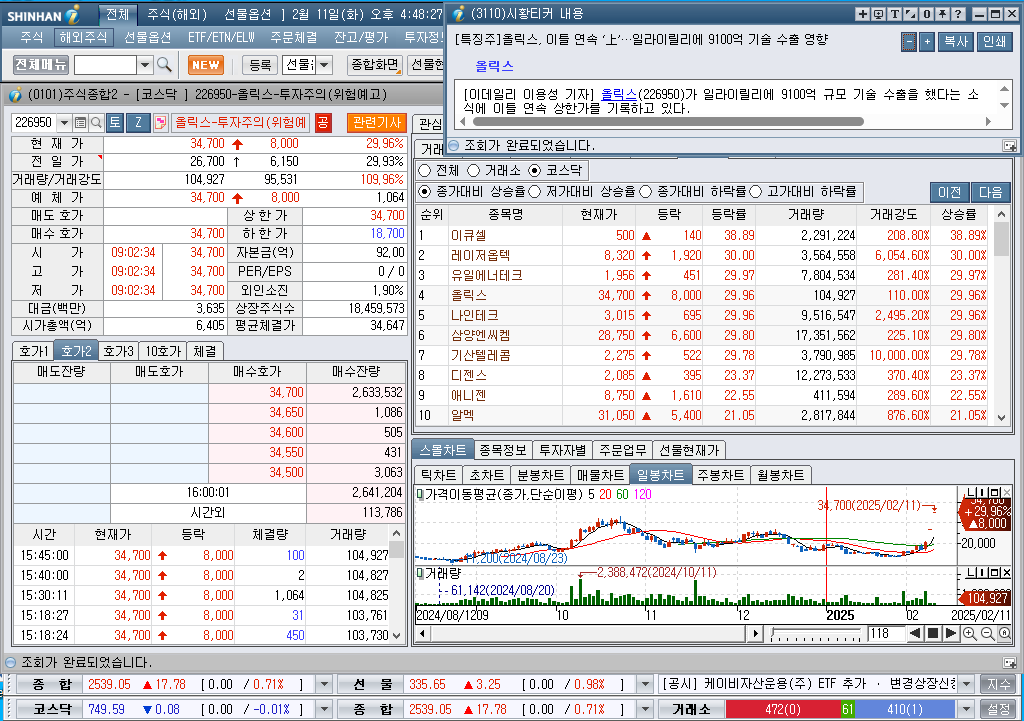Click the L icon on price chart pane
The height and width of the screenshot is (721, 1024).
click(x=971, y=492)
